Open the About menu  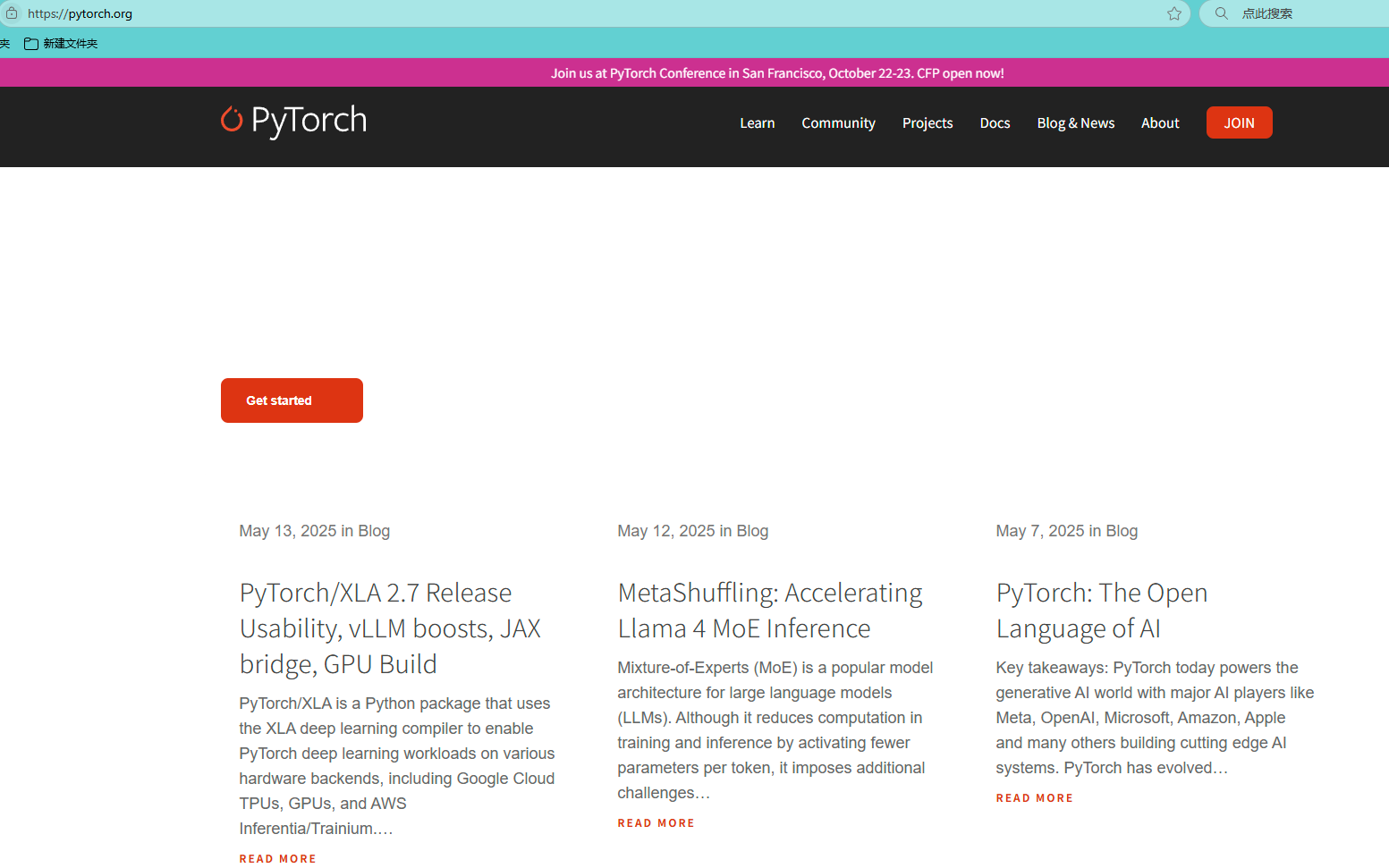point(1160,123)
